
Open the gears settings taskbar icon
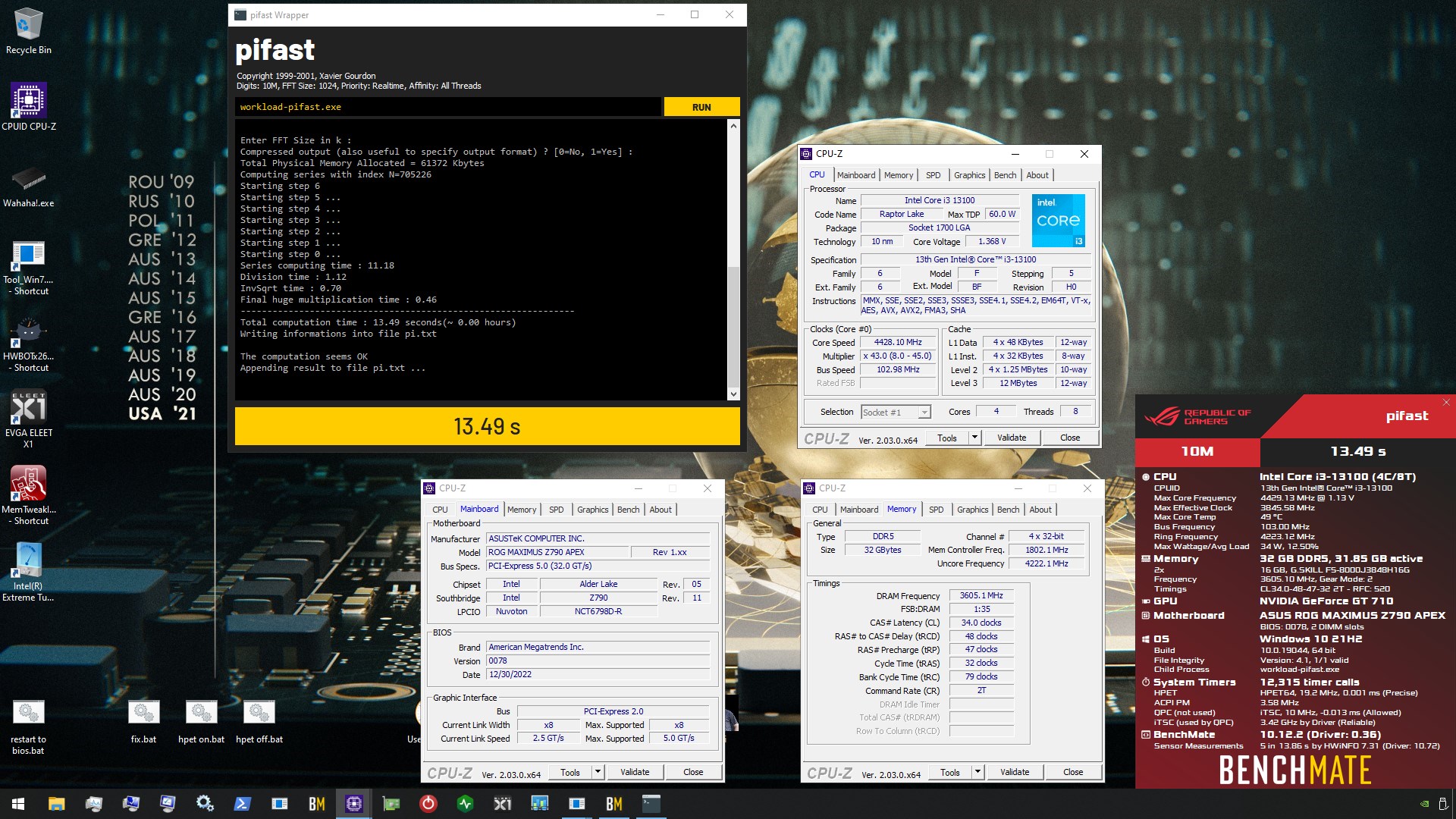pos(205,804)
